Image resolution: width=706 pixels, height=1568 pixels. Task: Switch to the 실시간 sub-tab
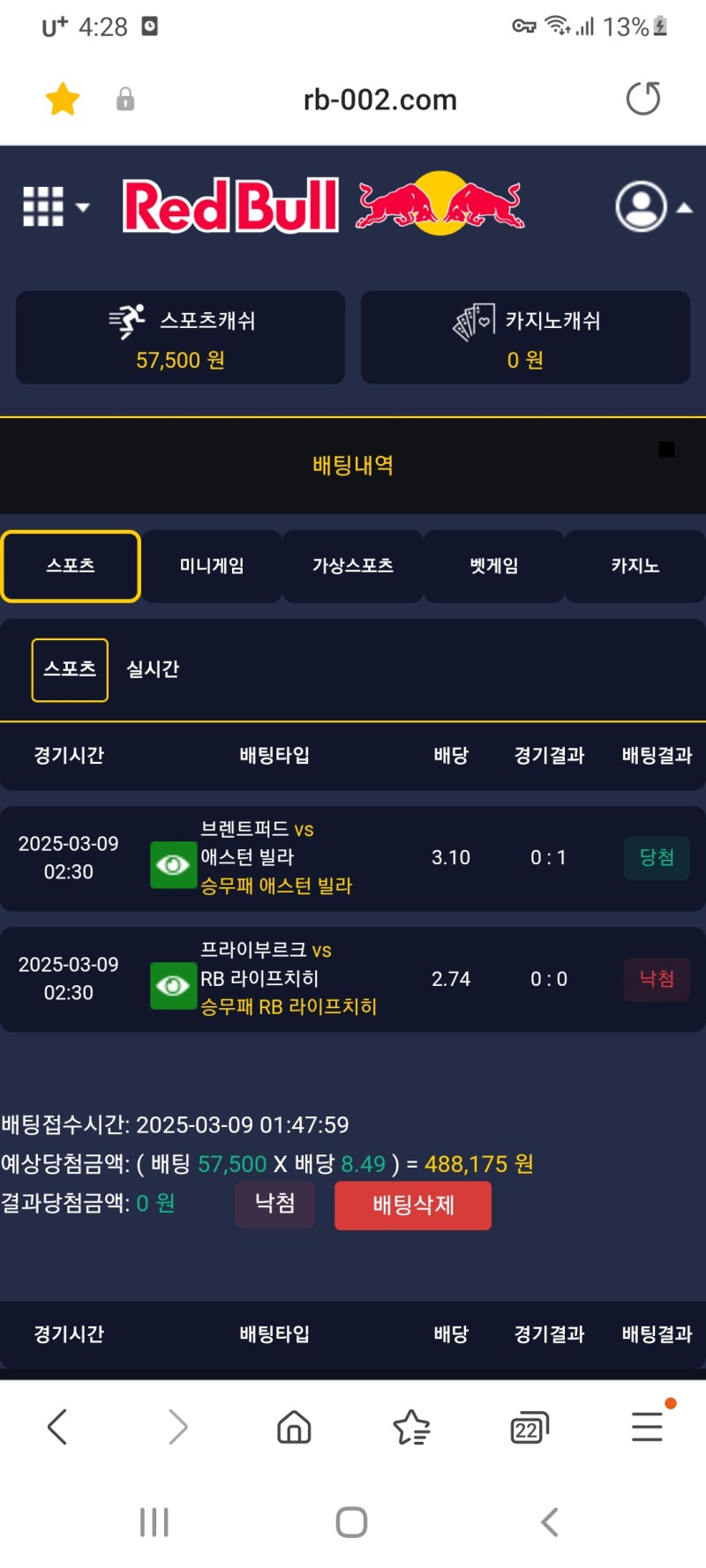pos(153,669)
